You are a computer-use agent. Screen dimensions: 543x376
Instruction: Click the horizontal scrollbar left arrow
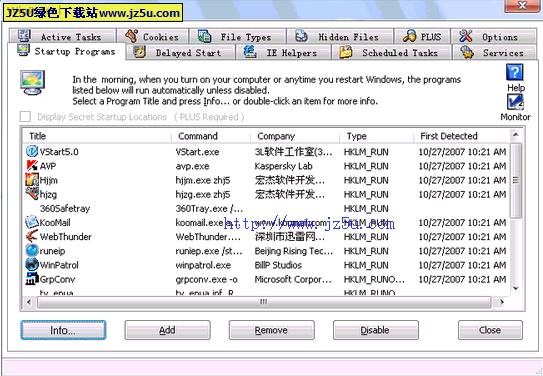point(29,302)
